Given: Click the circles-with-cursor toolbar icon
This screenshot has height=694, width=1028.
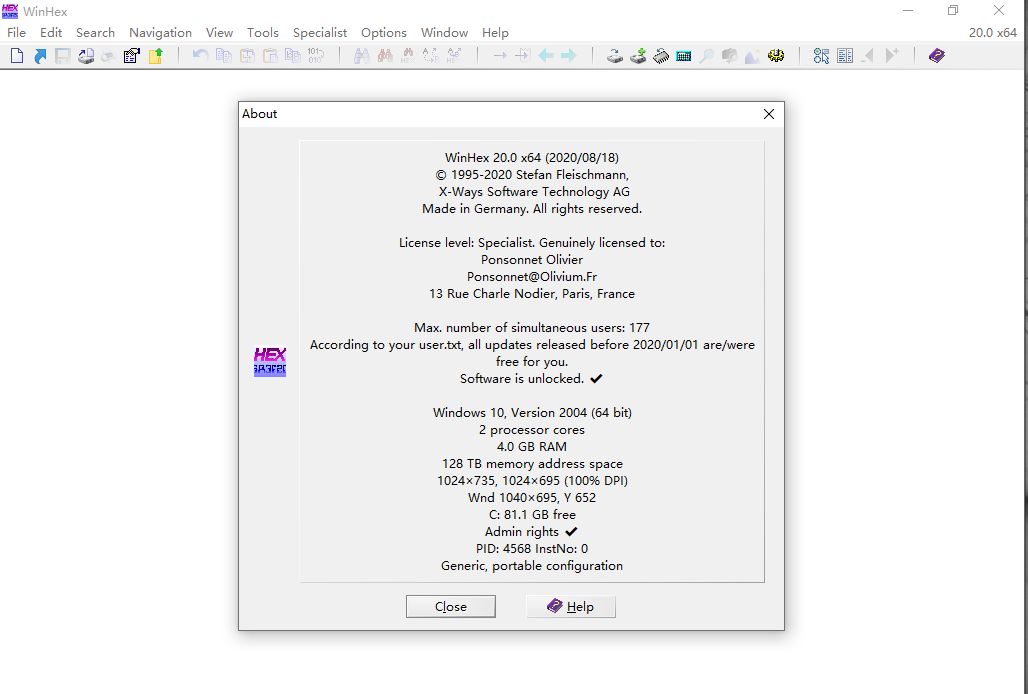Looking at the screenshot, I should click(x=821, y=56).
